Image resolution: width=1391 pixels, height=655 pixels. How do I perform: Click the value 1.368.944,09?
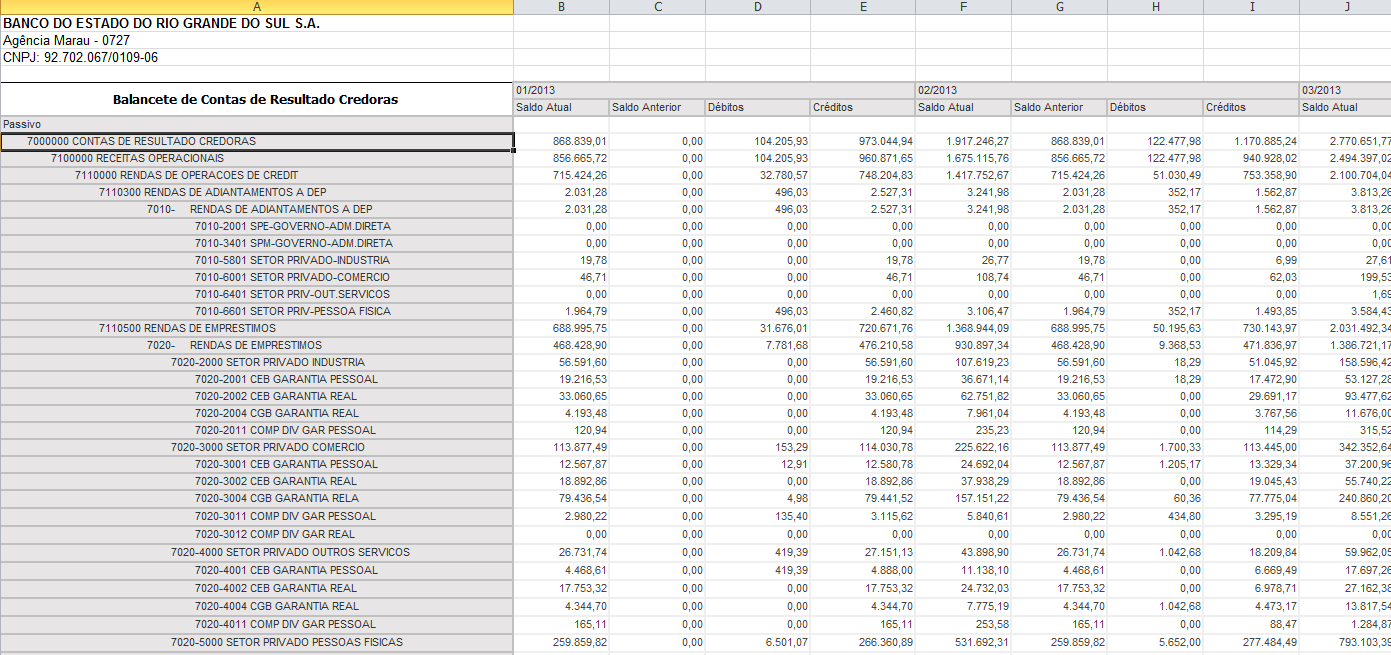click(975, 328)
